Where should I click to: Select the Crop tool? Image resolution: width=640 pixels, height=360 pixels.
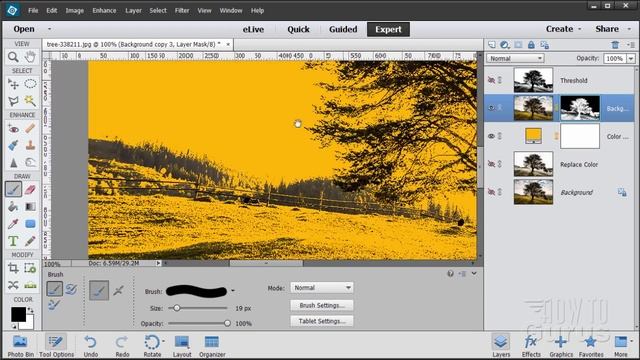pos(13,268)
